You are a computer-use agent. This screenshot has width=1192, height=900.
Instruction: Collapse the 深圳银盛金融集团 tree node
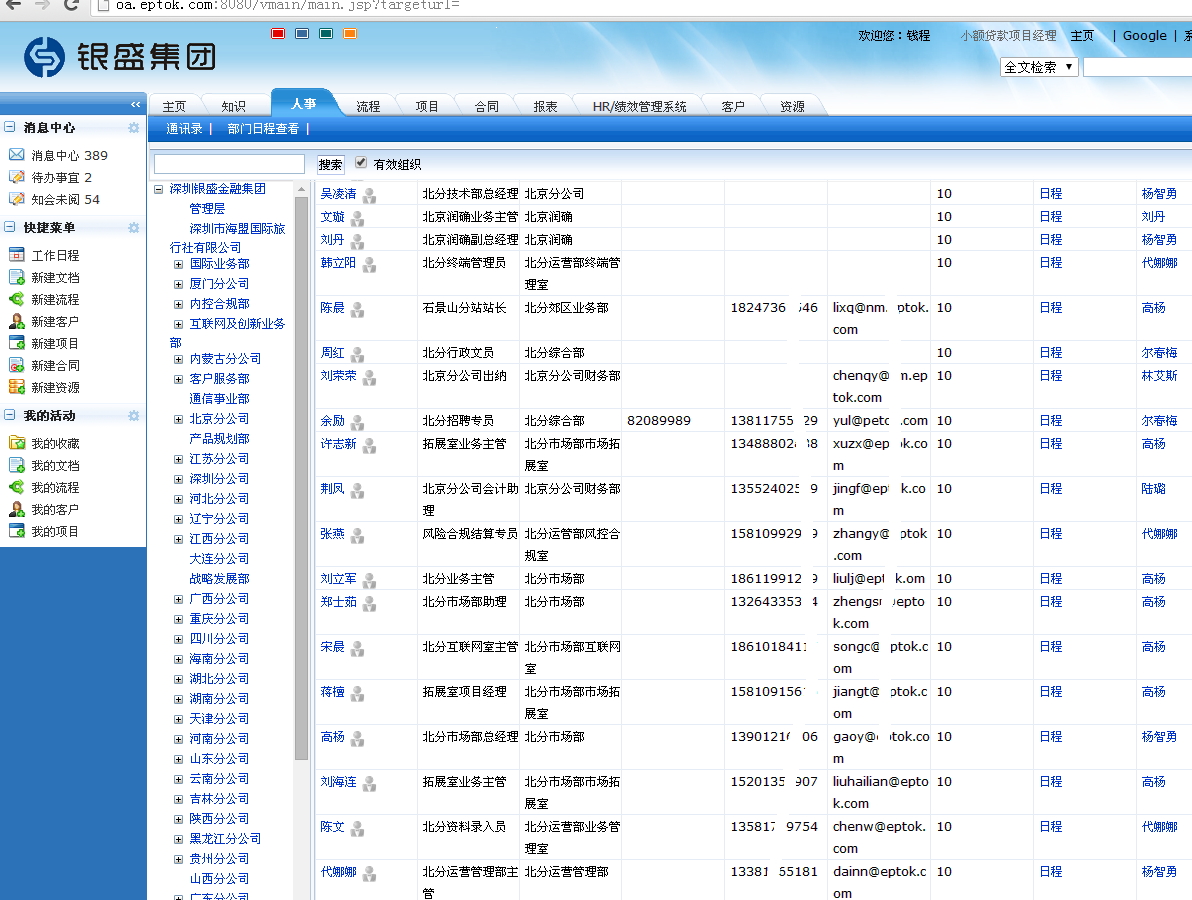159,189
